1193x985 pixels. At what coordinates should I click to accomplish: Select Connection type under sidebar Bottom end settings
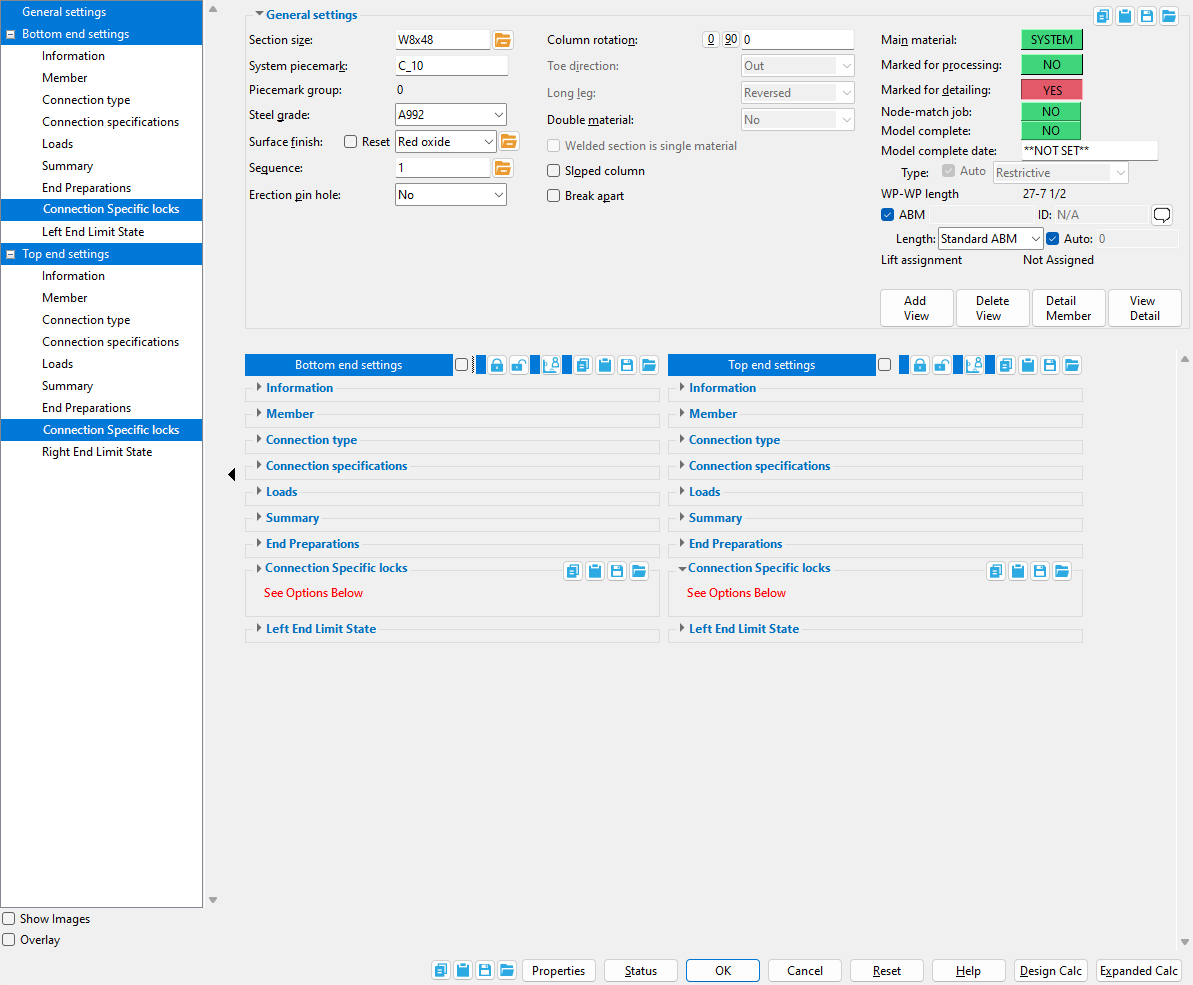(86, 100)
